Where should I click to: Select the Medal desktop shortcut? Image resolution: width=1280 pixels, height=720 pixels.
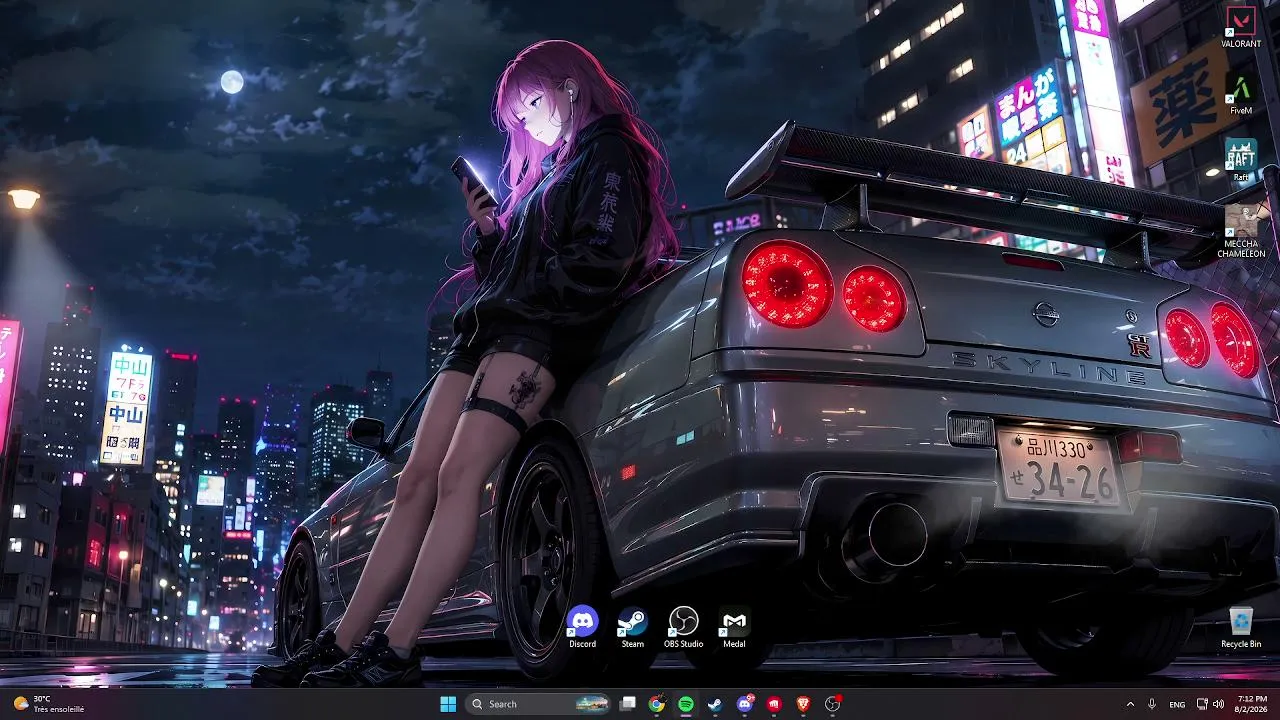(x=734, y=628)
